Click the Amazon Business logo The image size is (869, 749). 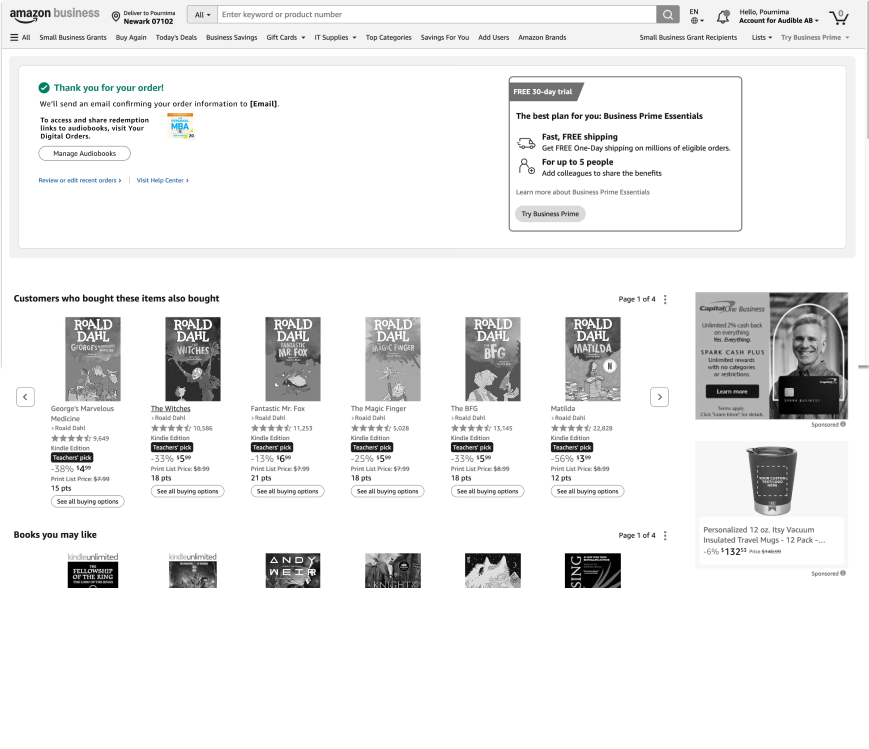54,15
